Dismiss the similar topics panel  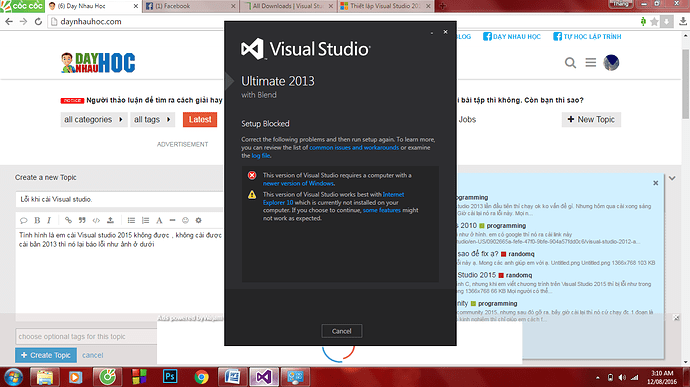point(655,183)
